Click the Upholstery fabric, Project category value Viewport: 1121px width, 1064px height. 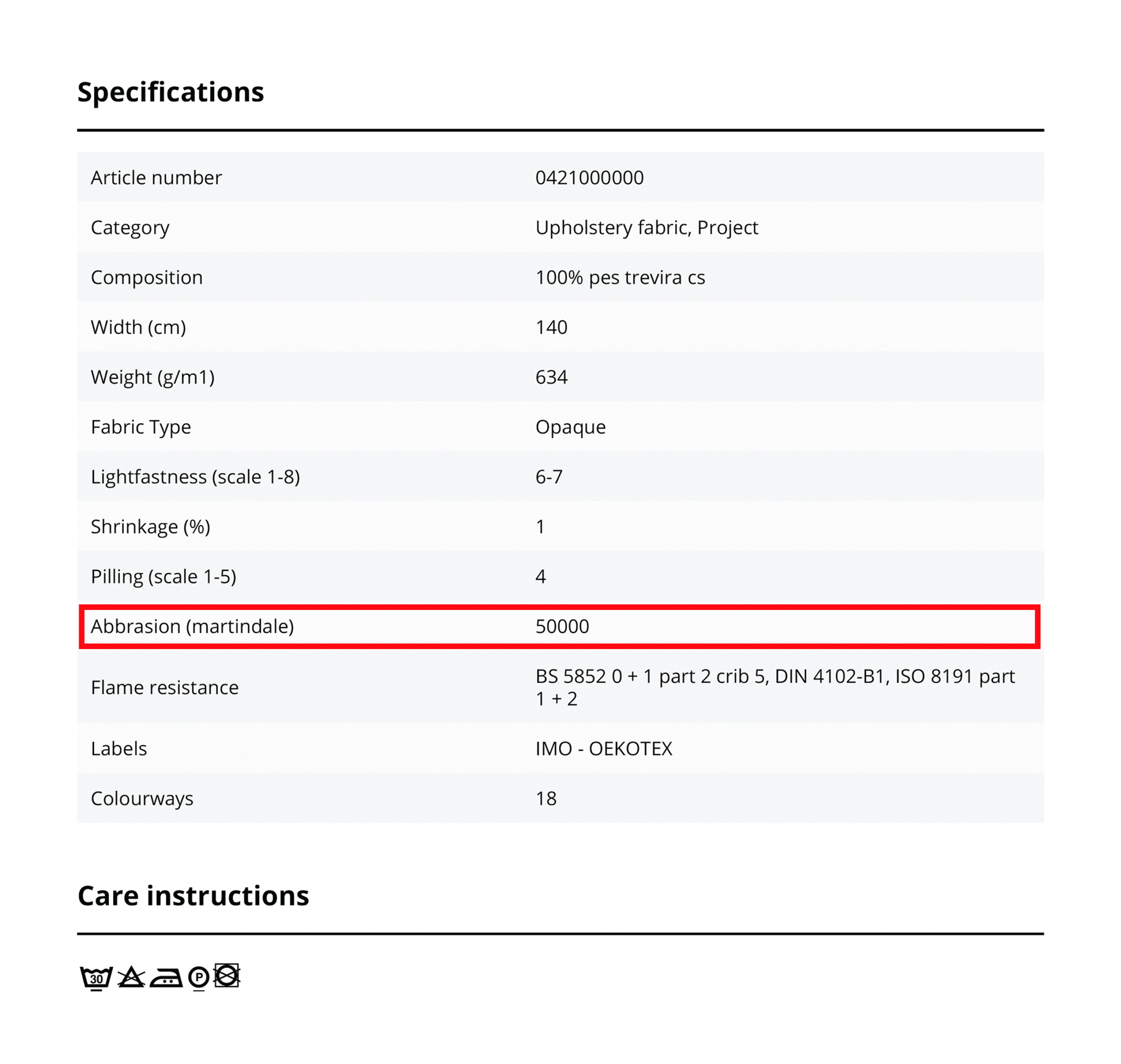[646, 228]
